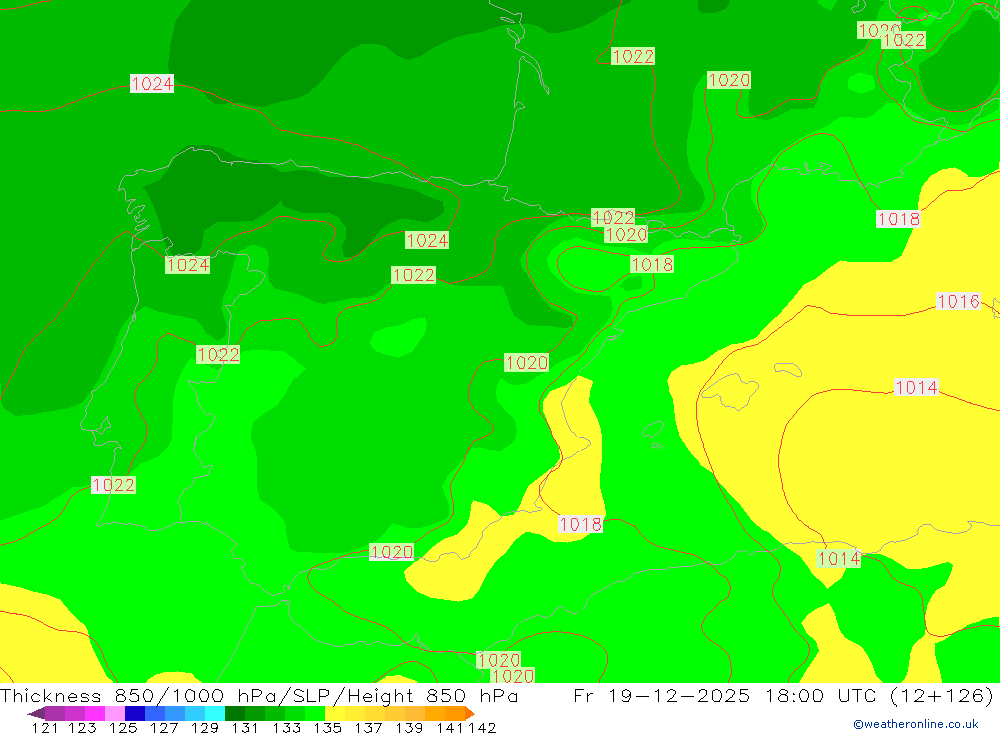Screen dimensions: 1000x733
Task: Pick the light pink legend swatch
Action: pos(115,713)
